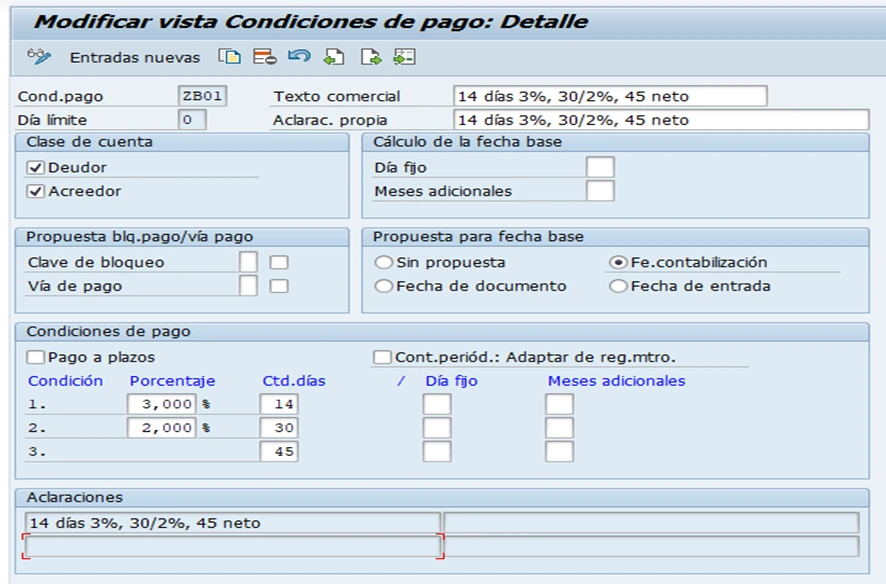Viewport: 886px width, 584px height.
Task: Click the Delete entry icon
Action: [264, 57]
